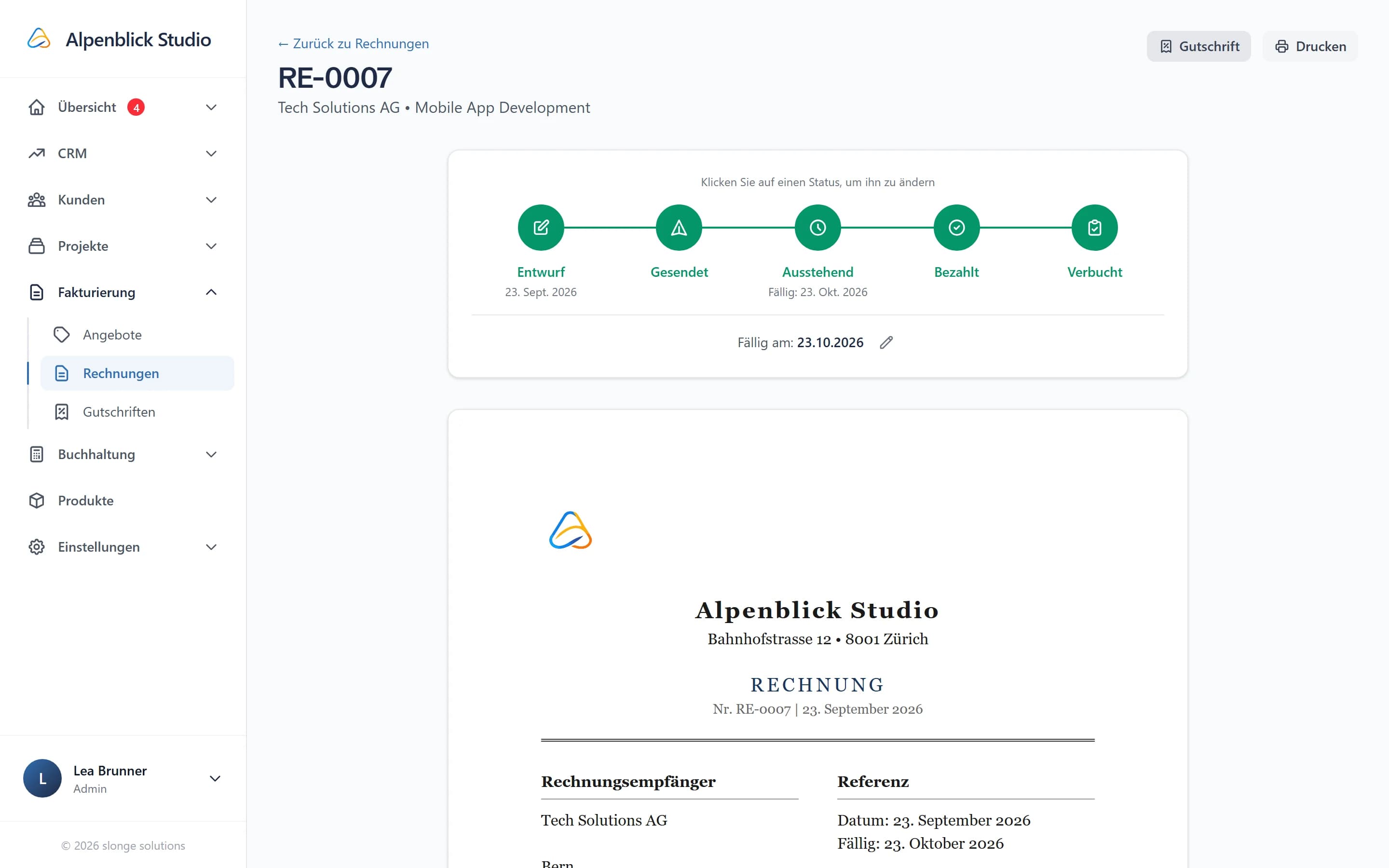The image size is (1389, 868).
Task: Click the Lea Brunner avatar
Action: pos(42,778)
